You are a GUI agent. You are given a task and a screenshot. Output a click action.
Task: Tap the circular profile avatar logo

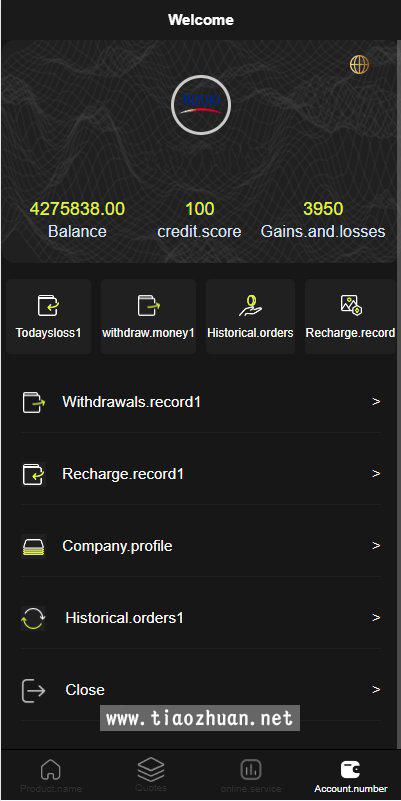[201, 105]
